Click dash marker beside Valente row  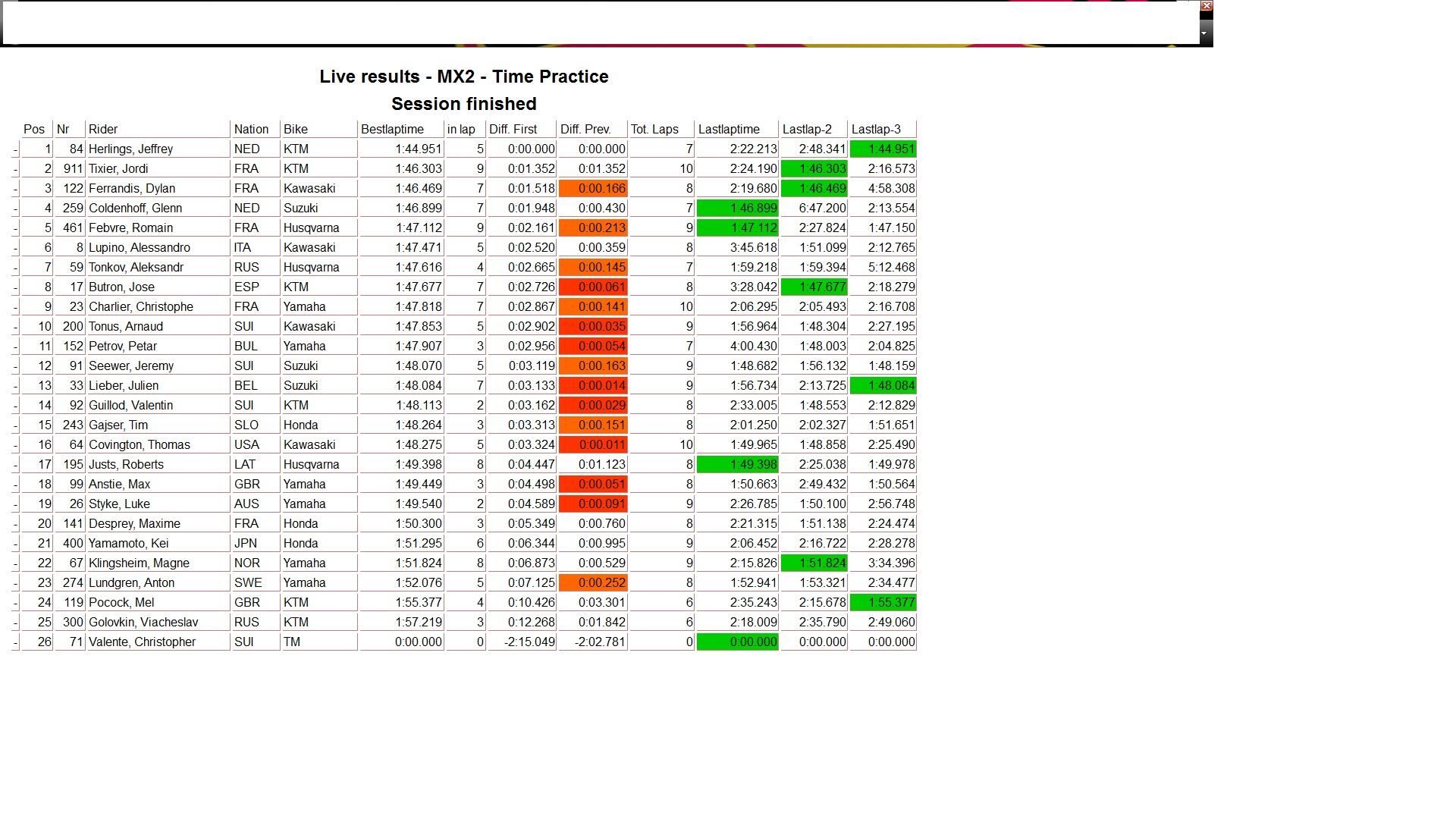click(15, 643)
